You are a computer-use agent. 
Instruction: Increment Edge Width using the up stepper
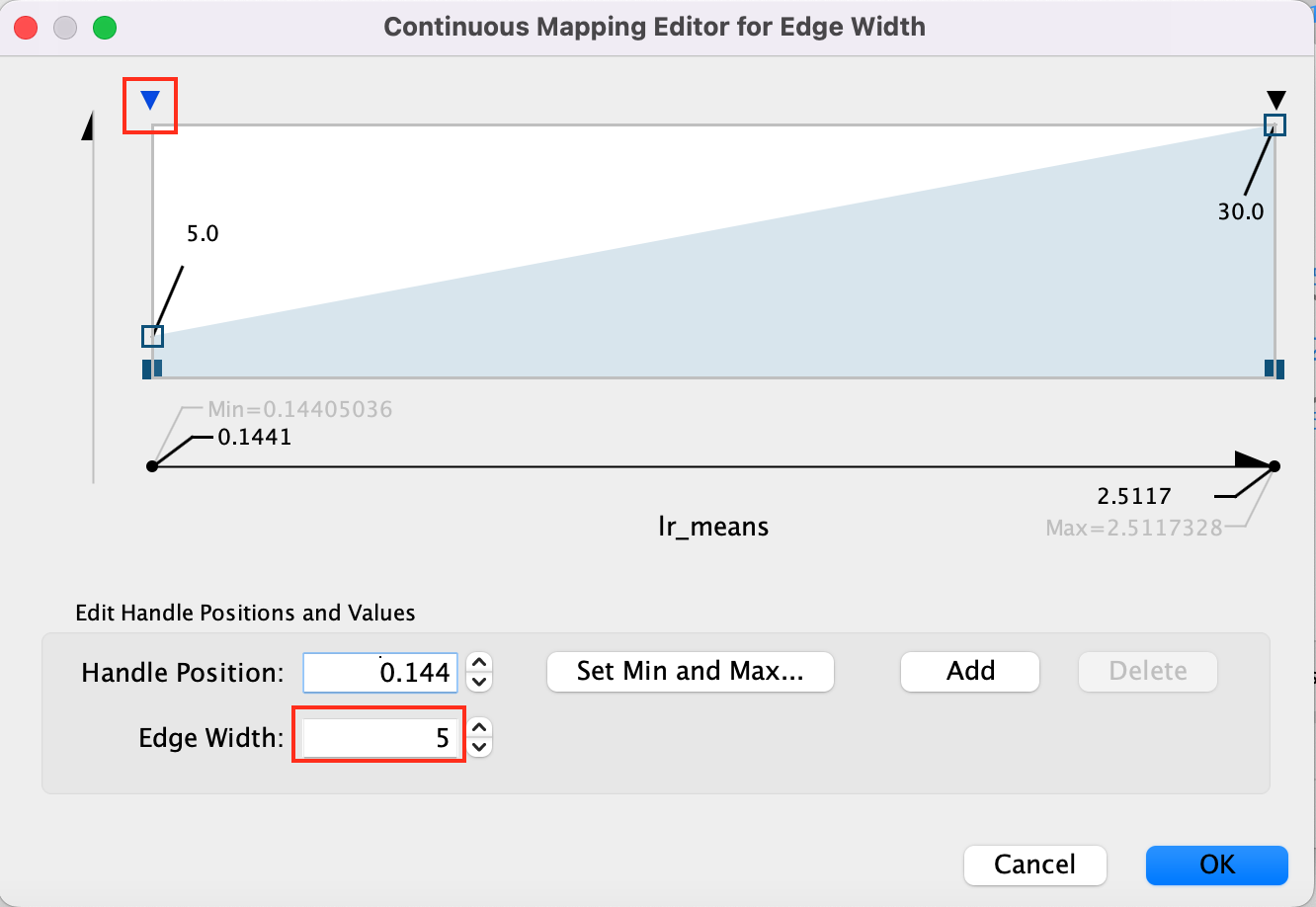479,728
